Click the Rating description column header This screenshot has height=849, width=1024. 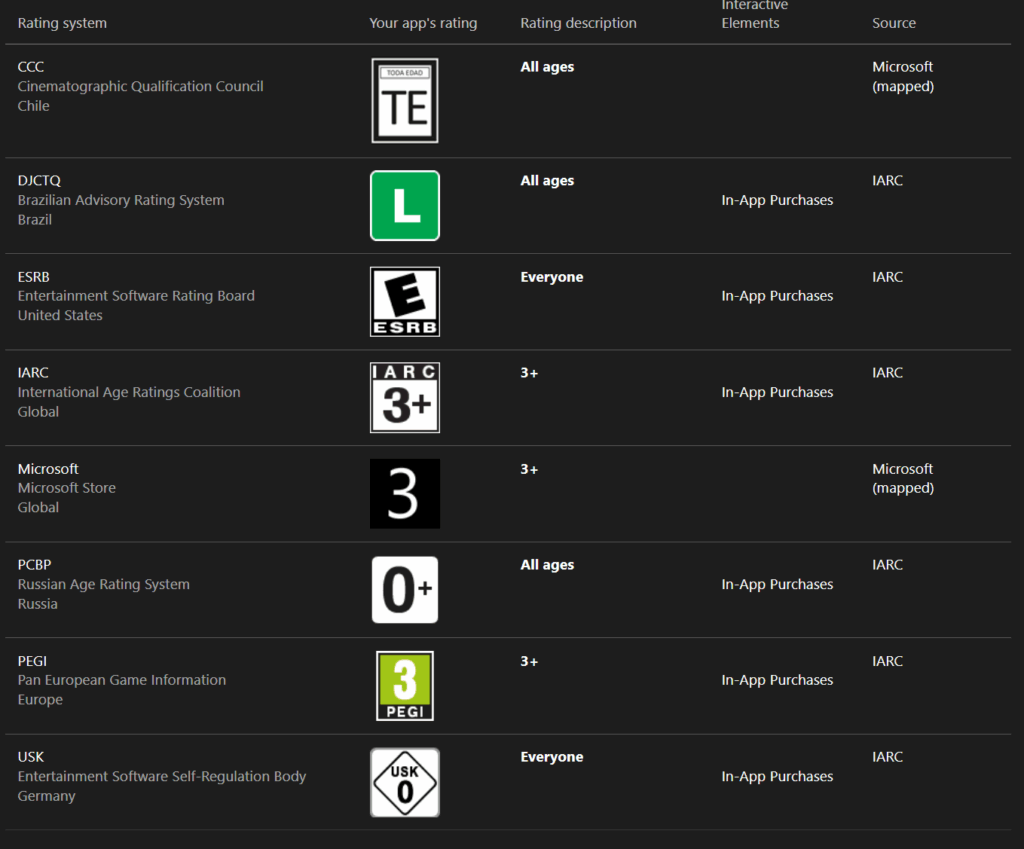click(x=579, y=23)
